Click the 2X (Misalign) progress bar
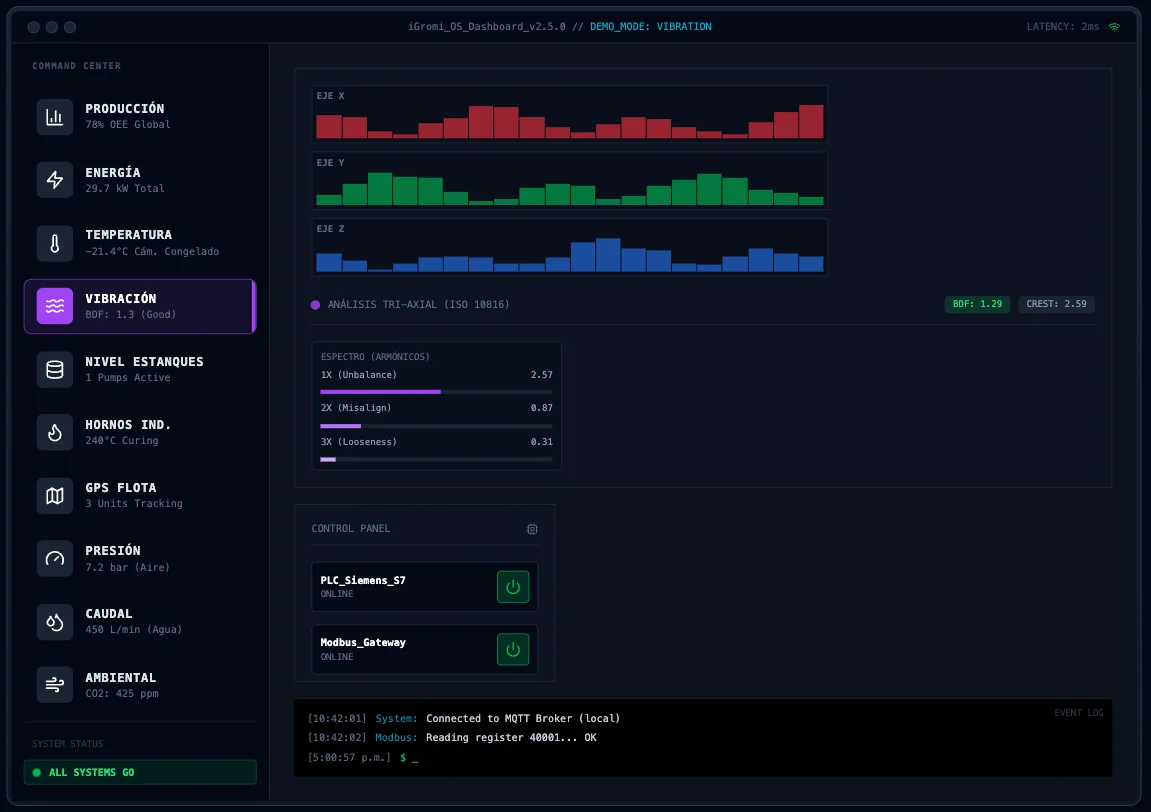Image resolution: width=1151 pixels, height=812 pixels. 436,426
